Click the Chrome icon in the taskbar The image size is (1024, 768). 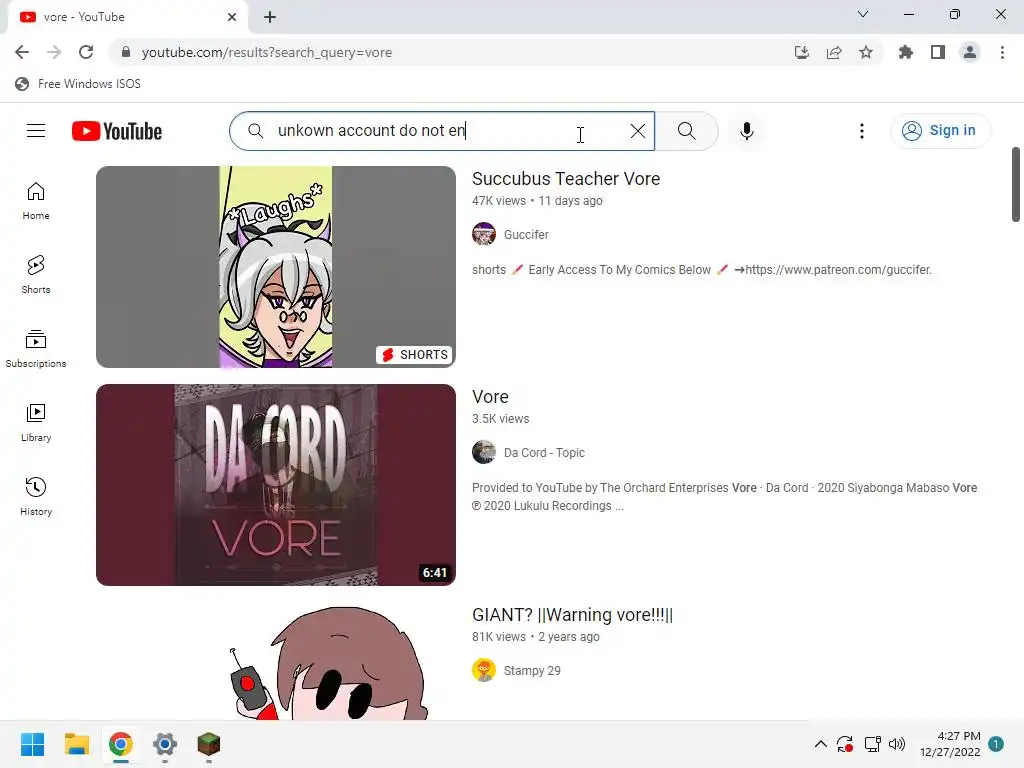pos(120,744)
